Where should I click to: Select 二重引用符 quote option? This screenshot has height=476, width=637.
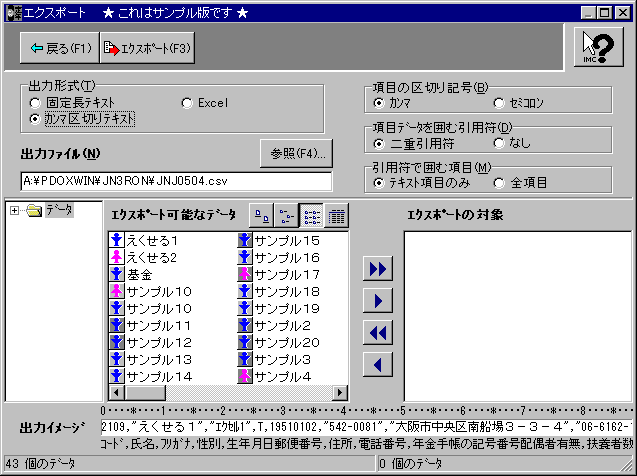pyautogui.click(x=379, y=143)
